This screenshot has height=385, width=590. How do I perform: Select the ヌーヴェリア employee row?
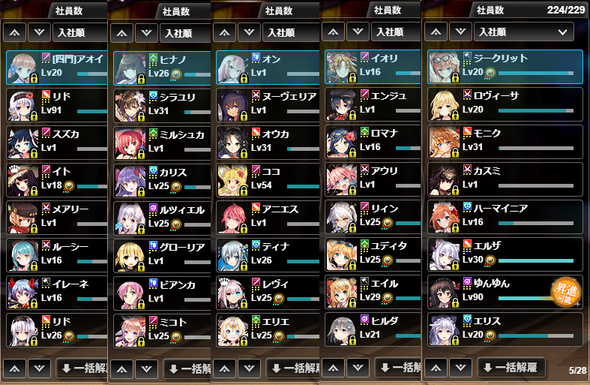pyautogui.click(x=268, y=105)
